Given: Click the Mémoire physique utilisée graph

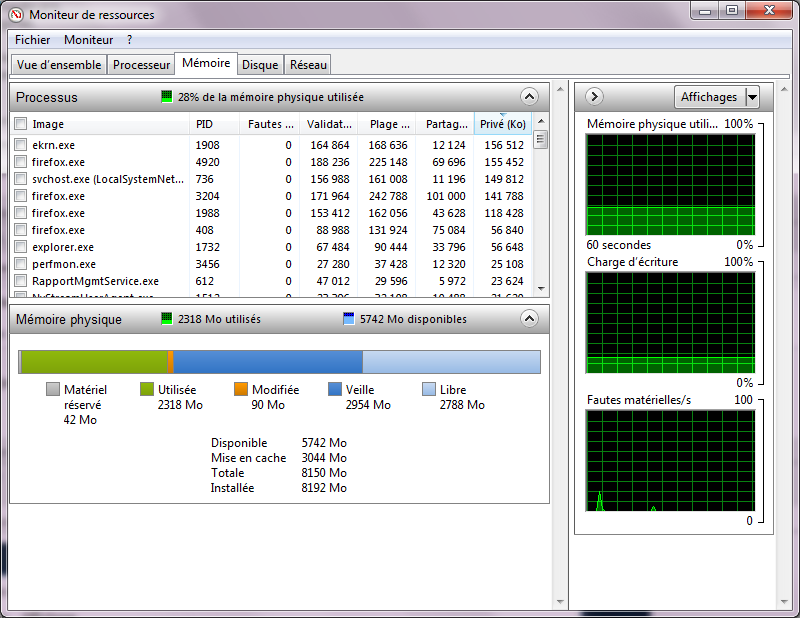Looking at the screenshot, I should click(670, 184).
